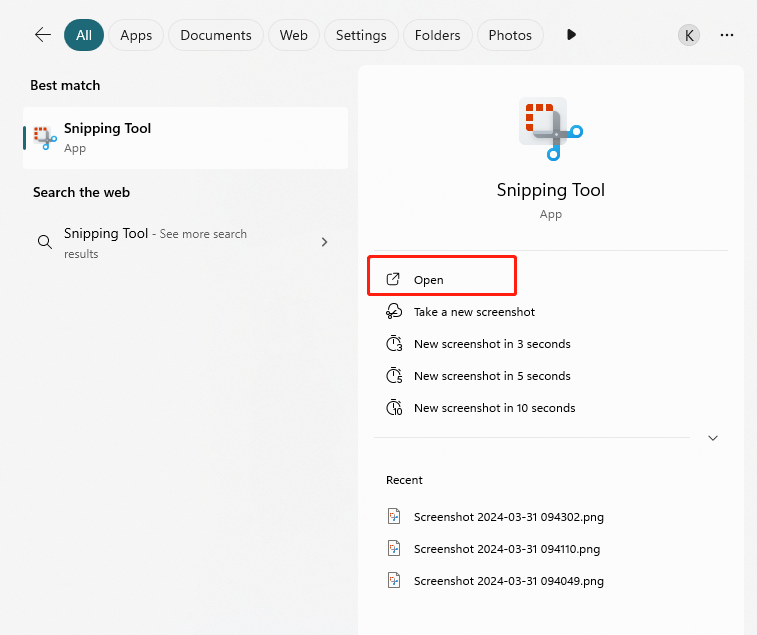Expand web result with the right chevron
Screen dimensions: 757x635
(324, 242)
